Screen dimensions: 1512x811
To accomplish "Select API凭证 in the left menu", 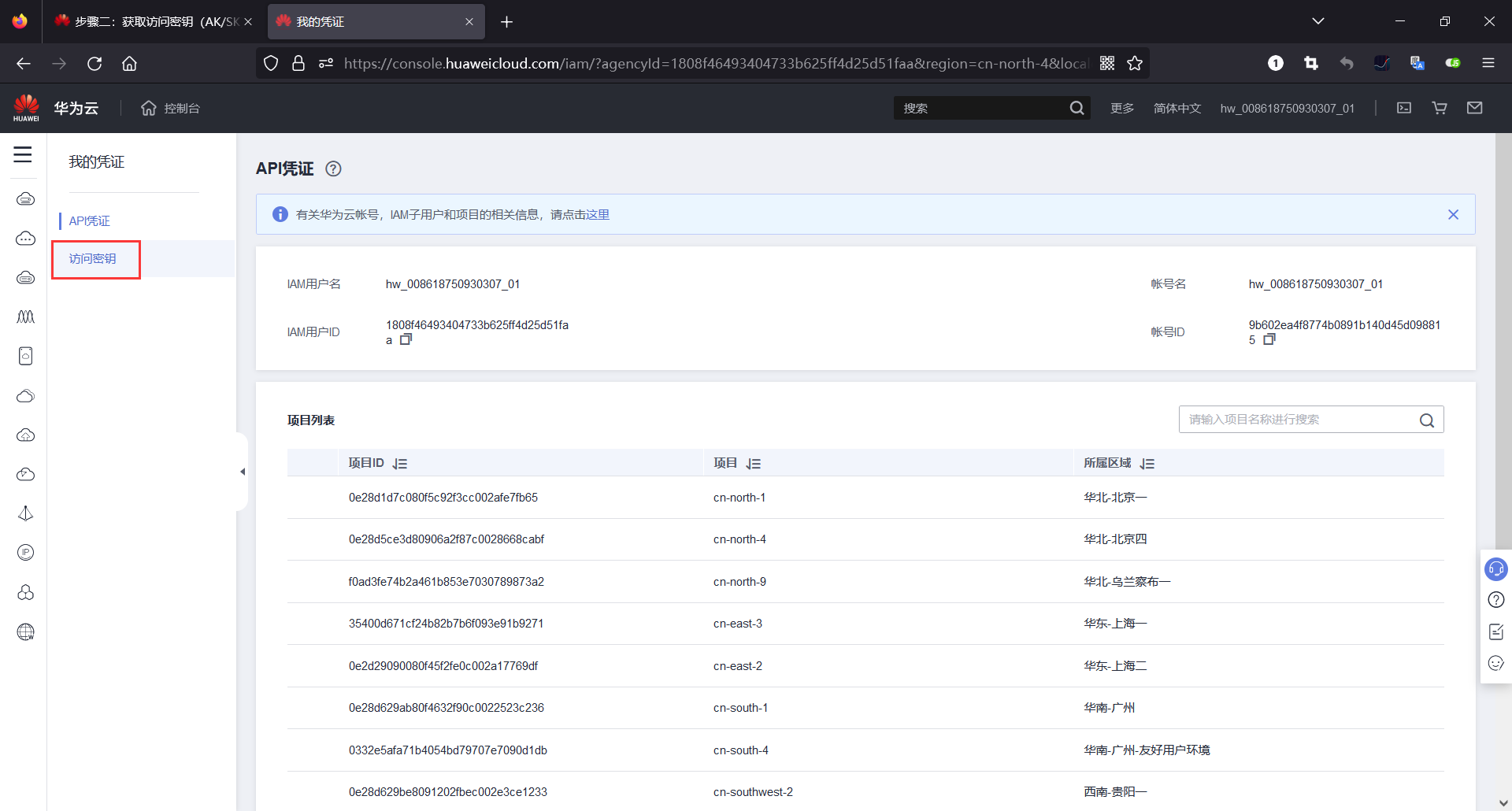I will pyautogui.click(x=90, y=221).
